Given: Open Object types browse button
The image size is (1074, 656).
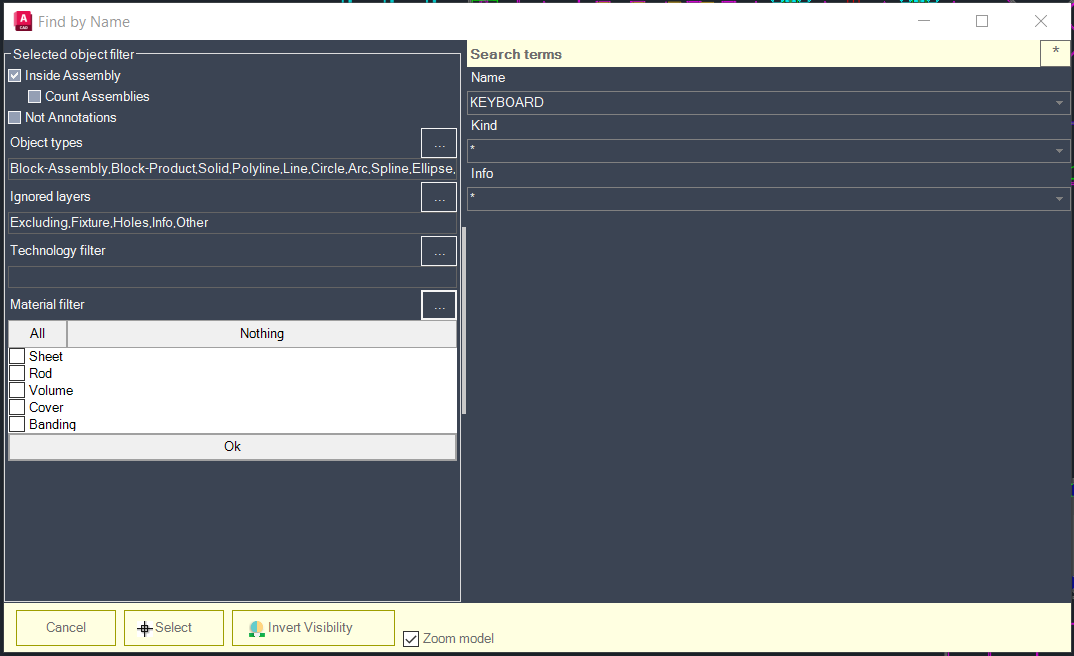Looking at the screenshot, I should tap(439, 143).
